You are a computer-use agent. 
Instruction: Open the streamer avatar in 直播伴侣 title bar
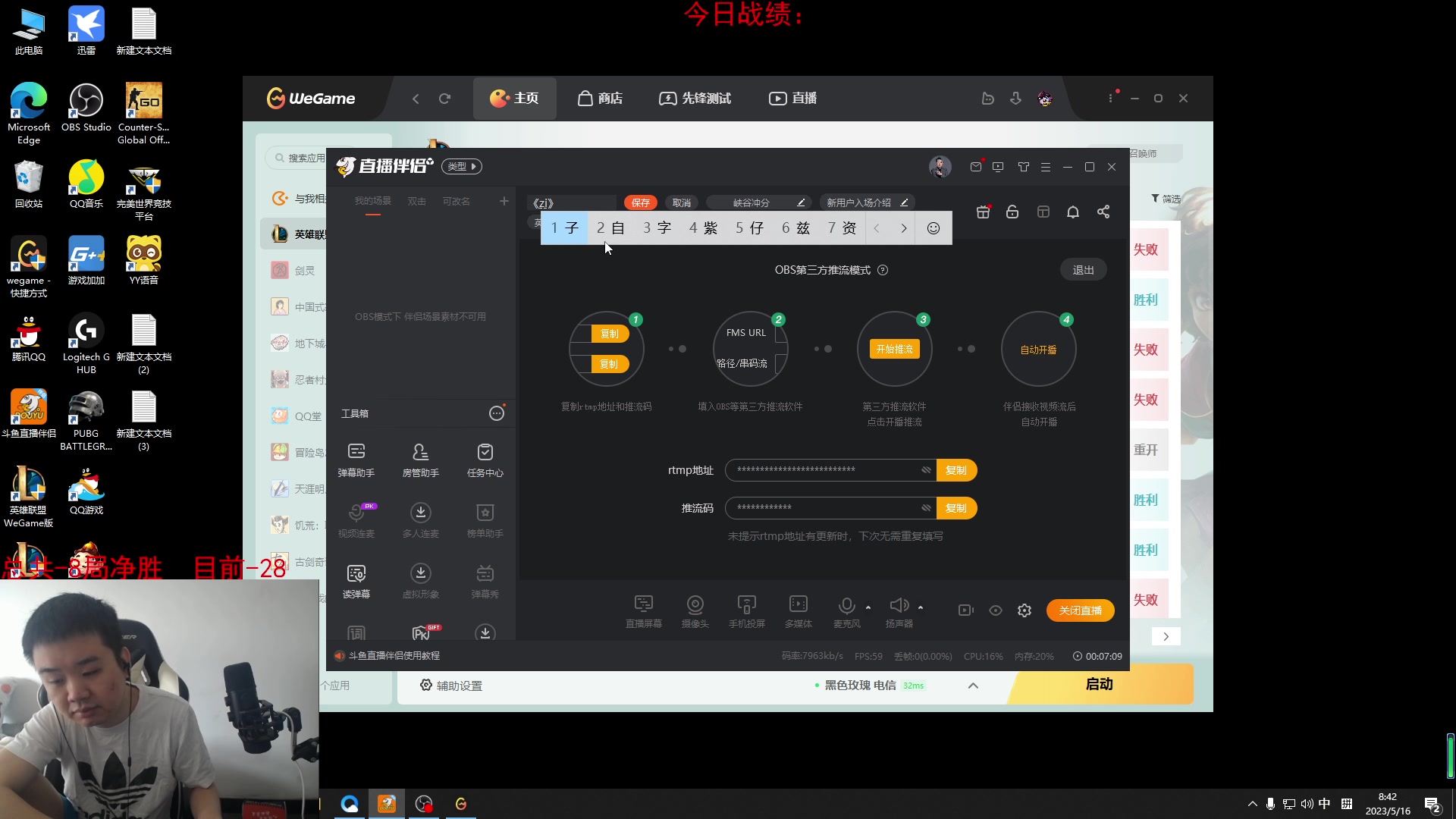pyautogui.click(x=940, y=167)
